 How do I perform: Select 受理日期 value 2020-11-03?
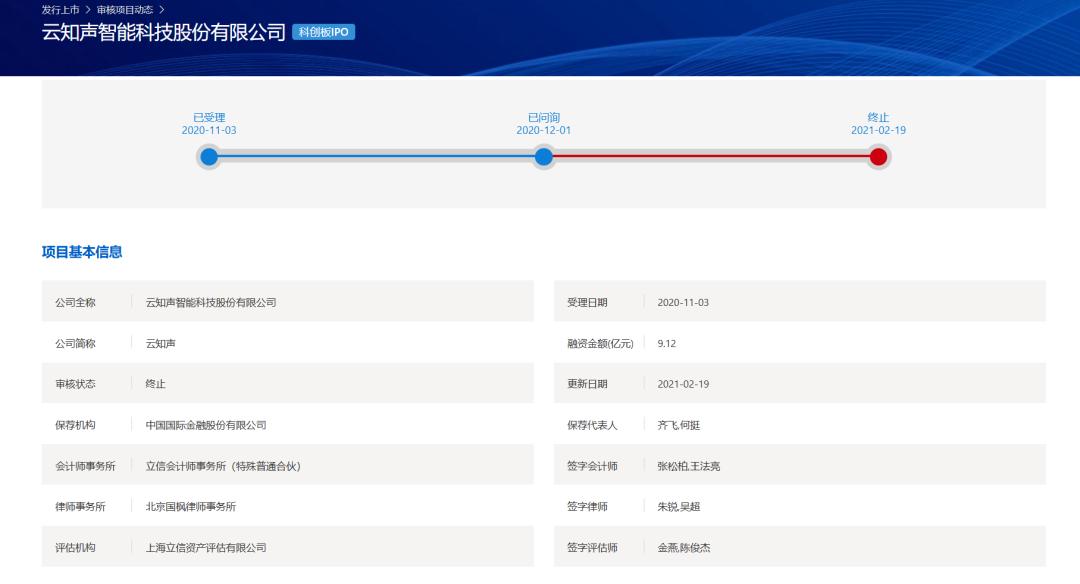tap(683, 302)
